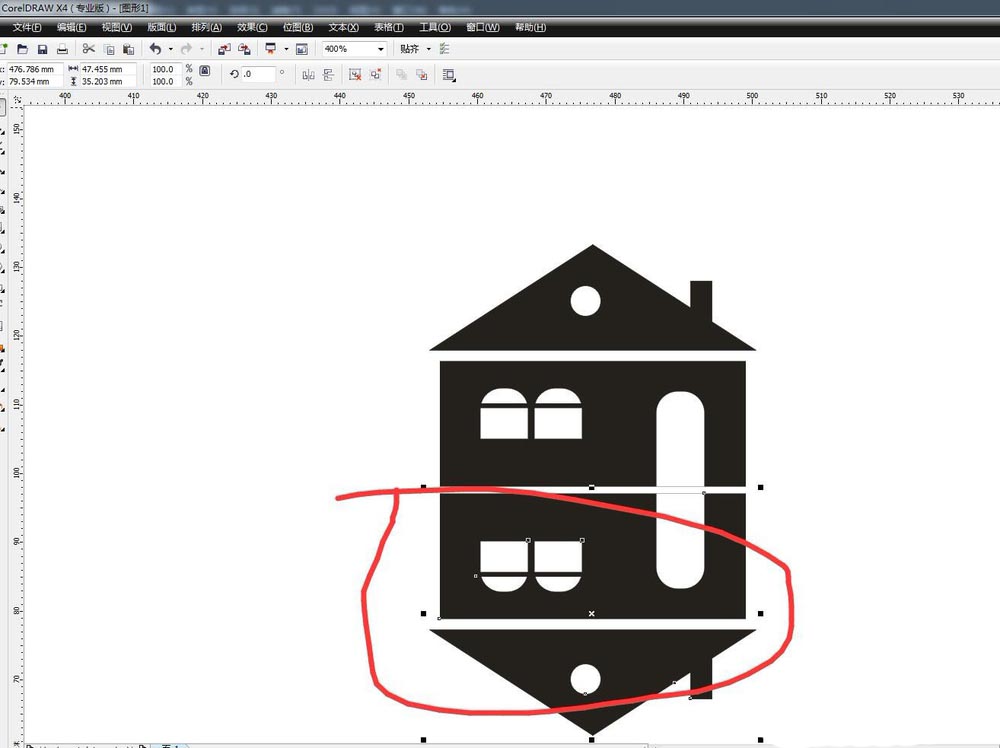Viewport: 1000px width, 748px height.
Task: Mirror the selection horizontally
Action: pyautogui.click(x=309, y=75)
